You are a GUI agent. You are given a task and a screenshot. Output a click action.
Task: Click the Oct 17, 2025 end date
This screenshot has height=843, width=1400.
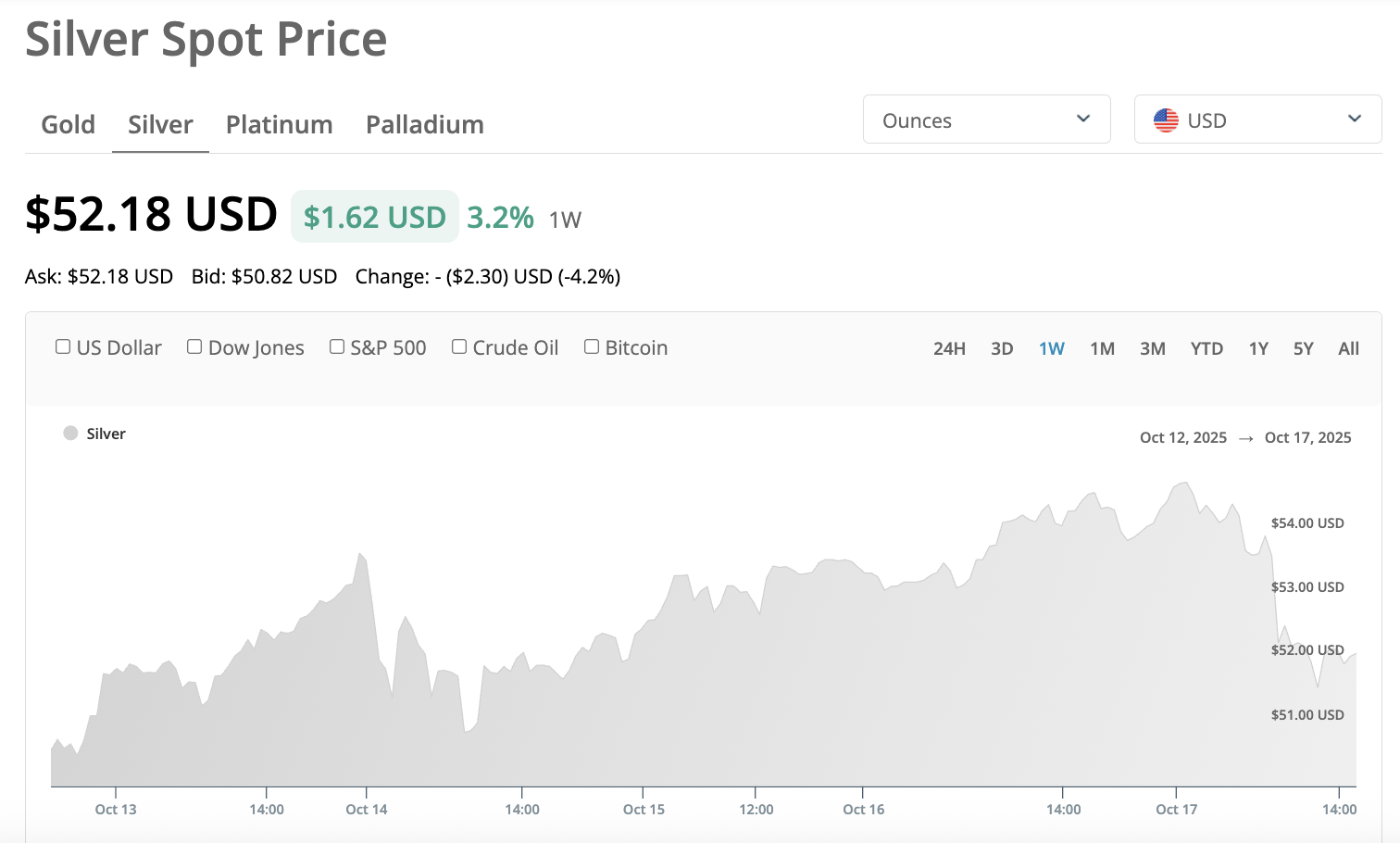[1307, 437]
